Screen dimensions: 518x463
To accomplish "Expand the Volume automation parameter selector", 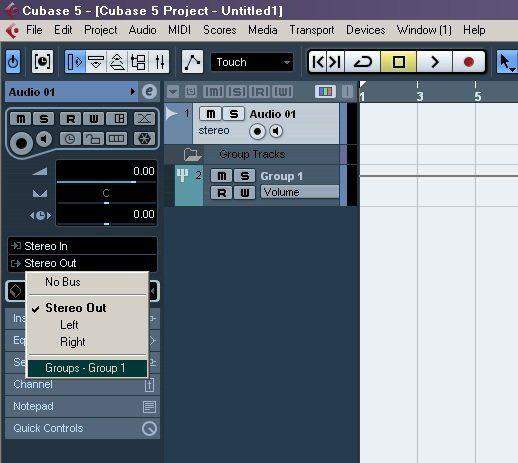I will 299,192.
